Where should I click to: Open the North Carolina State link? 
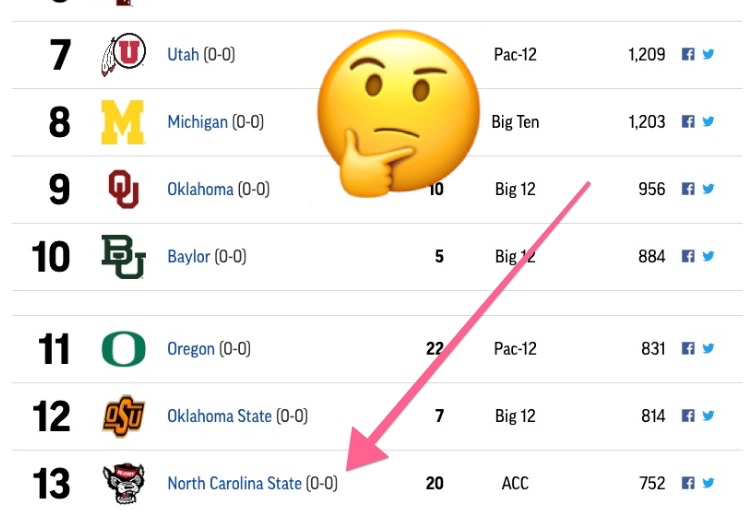[x=234, y=483]
